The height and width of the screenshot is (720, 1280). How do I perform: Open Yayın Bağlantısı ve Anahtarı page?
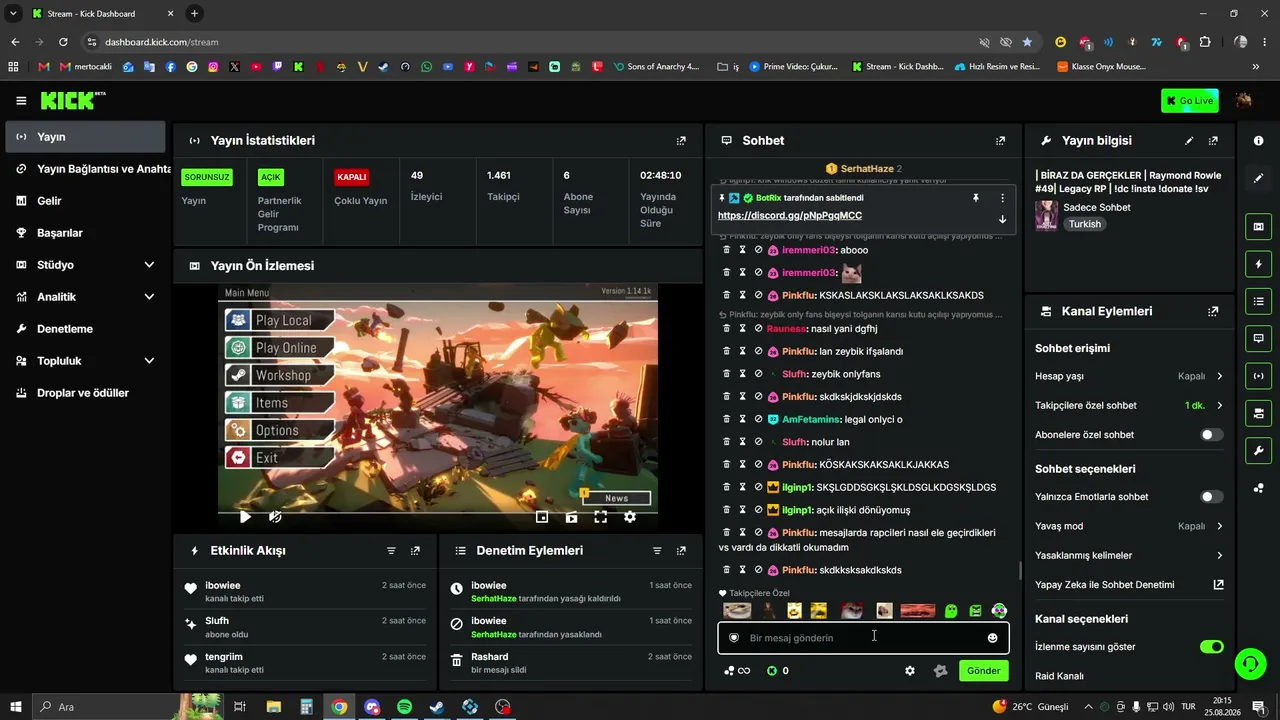[x=85, y=169]
